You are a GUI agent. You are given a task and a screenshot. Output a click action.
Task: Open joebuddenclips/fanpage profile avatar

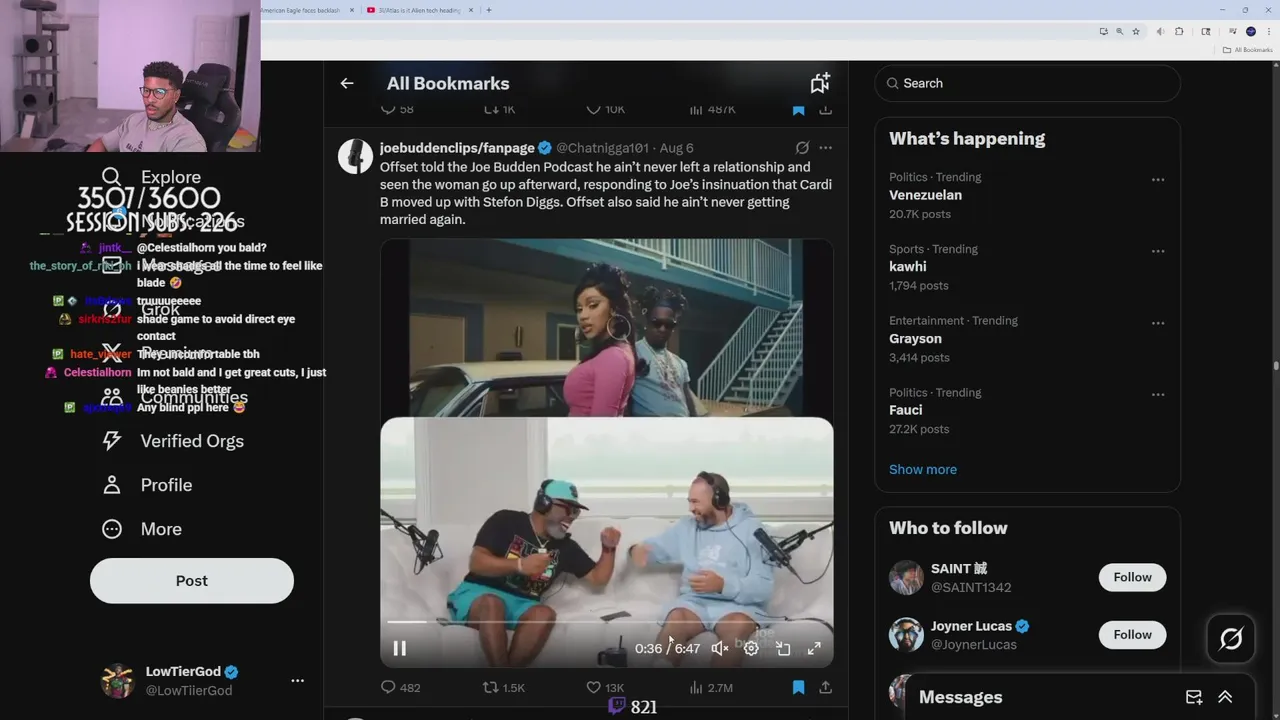355,156
